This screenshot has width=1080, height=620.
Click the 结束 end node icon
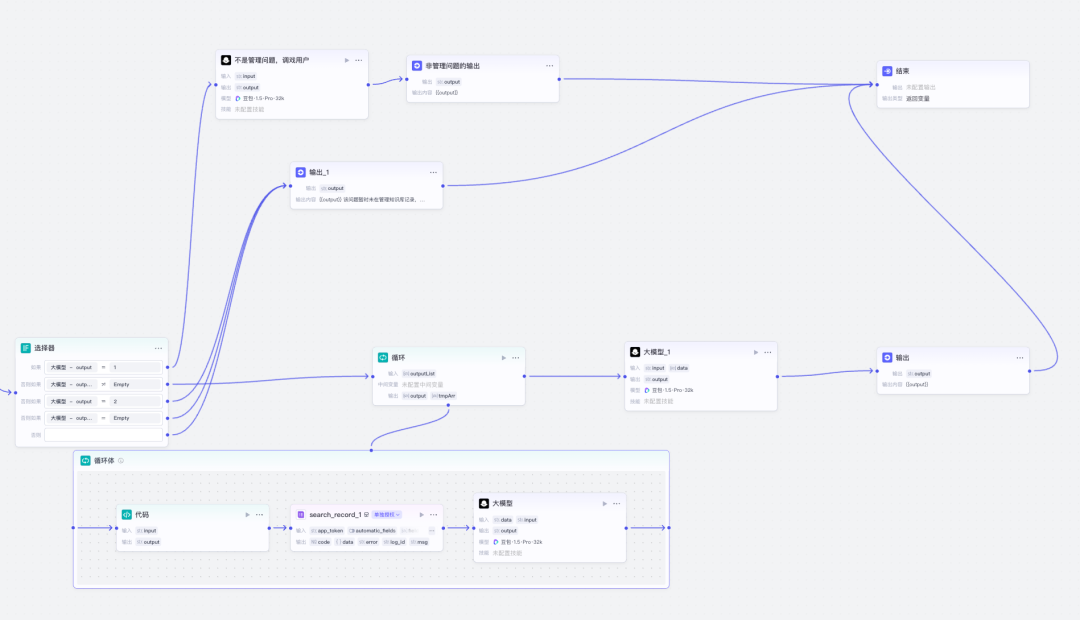(x=887, y=71)
